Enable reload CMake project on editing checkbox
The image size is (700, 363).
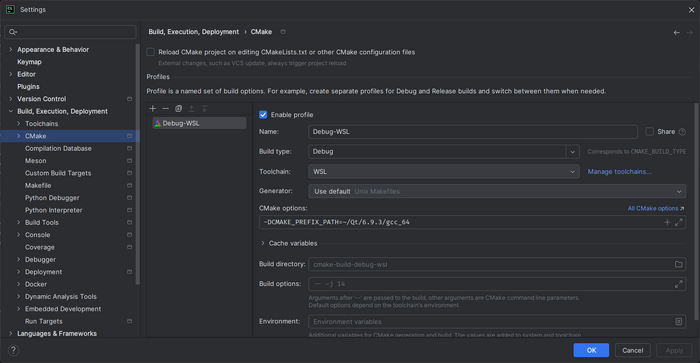click(x=151, y=52)
